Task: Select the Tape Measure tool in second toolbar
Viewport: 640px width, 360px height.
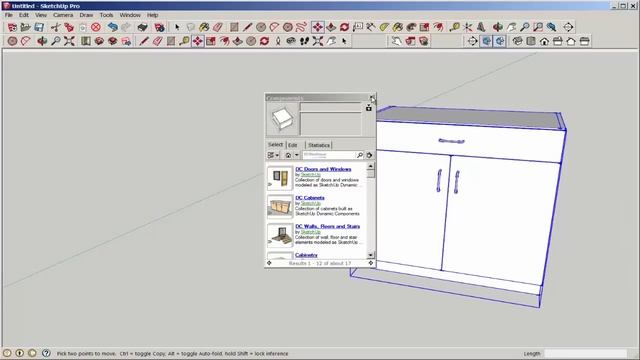Action: point(184,41)
